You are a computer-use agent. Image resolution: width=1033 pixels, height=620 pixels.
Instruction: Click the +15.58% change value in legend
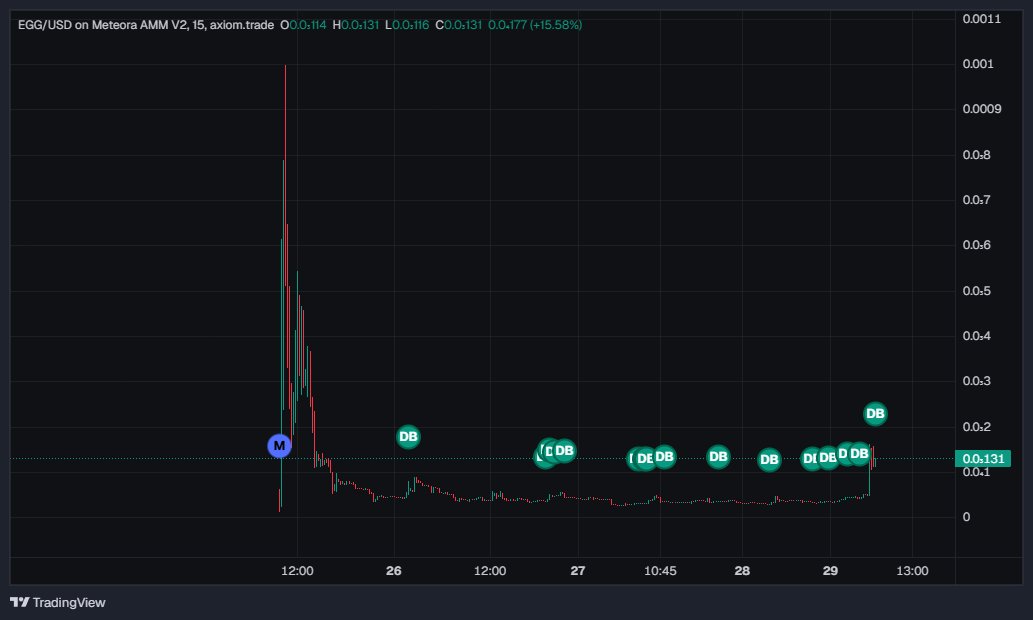[x=555, y=25]
